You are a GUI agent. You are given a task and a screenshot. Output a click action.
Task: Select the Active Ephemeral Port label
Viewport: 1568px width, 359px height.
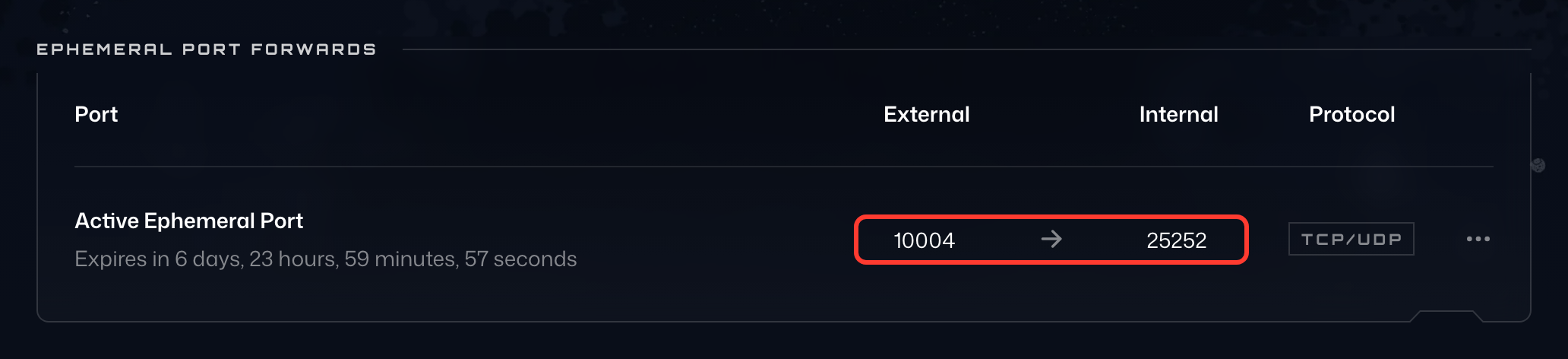188,221
